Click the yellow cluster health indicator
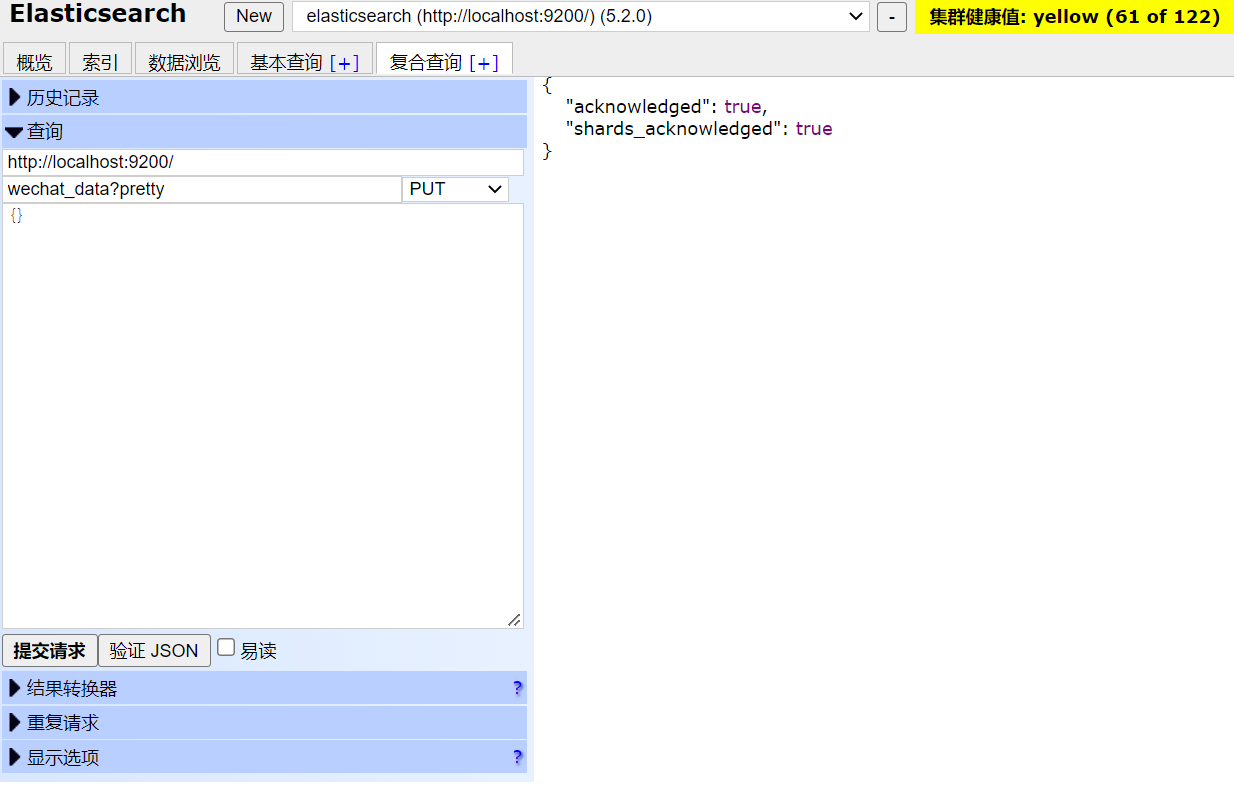The width and height of the screenshot is (1234, 786). pyautogui.click(x=1075, y=17)
